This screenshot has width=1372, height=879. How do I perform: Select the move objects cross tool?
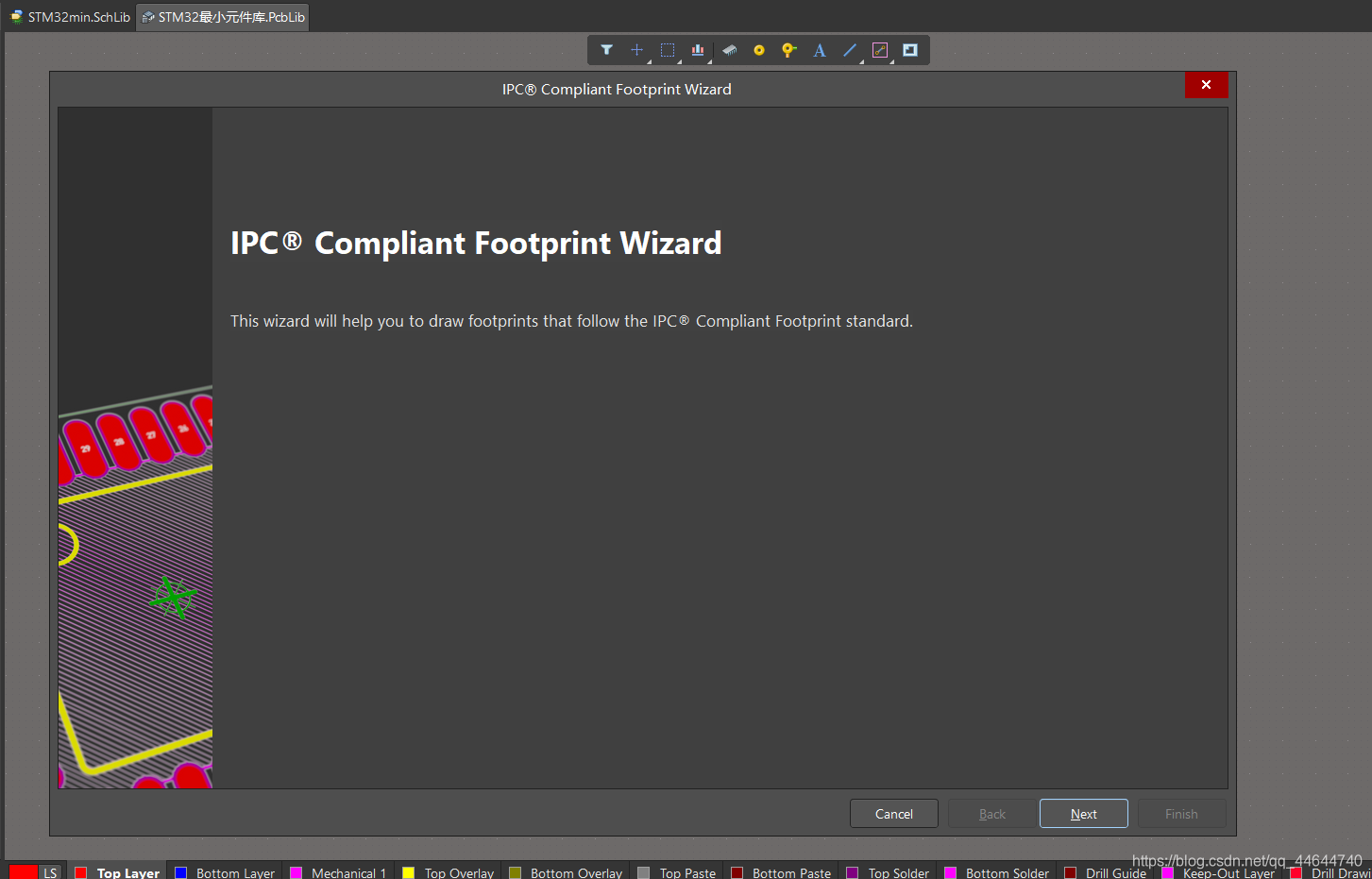pos(636,50)
